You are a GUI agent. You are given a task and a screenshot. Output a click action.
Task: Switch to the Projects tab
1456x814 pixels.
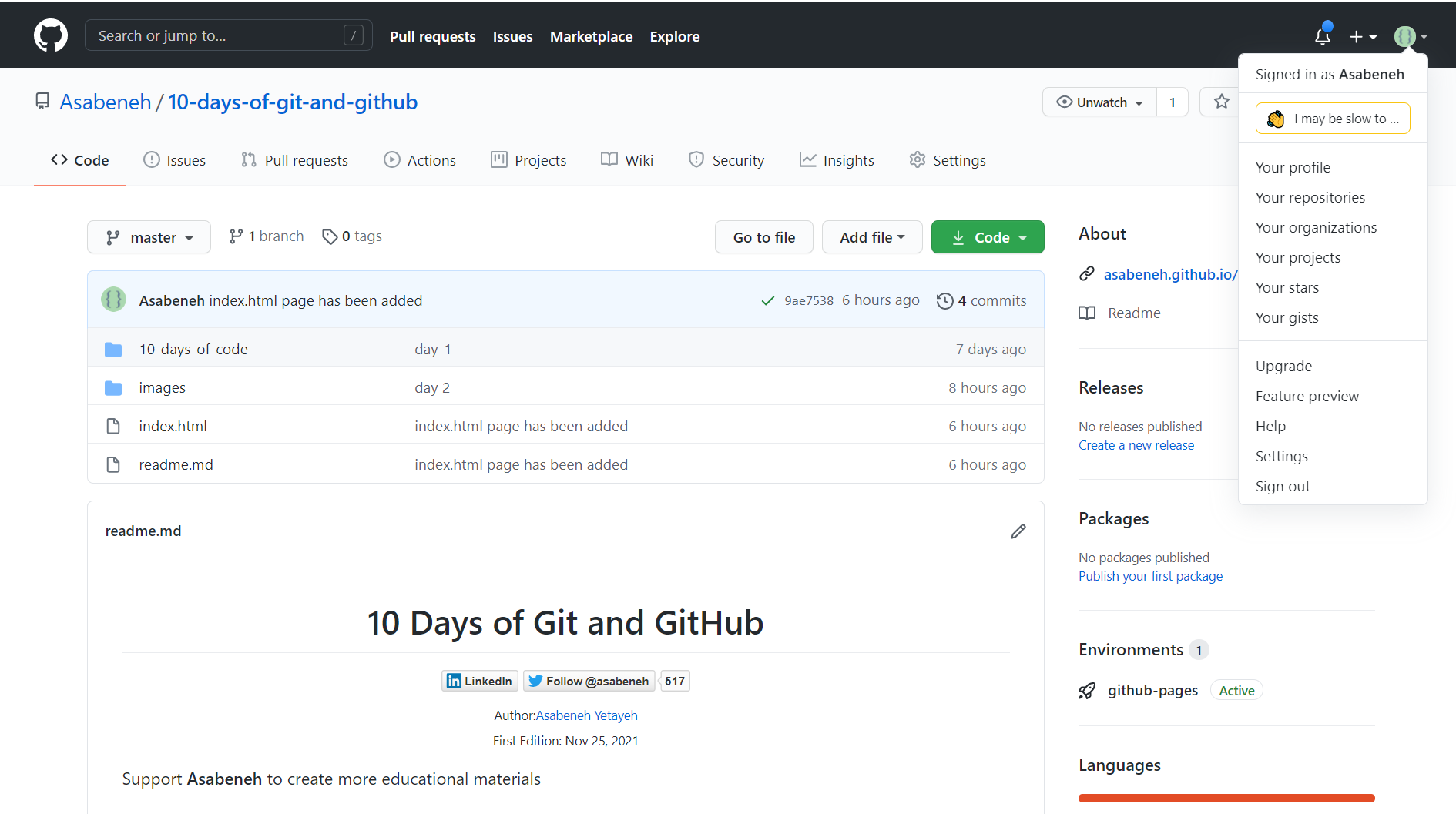528,160
